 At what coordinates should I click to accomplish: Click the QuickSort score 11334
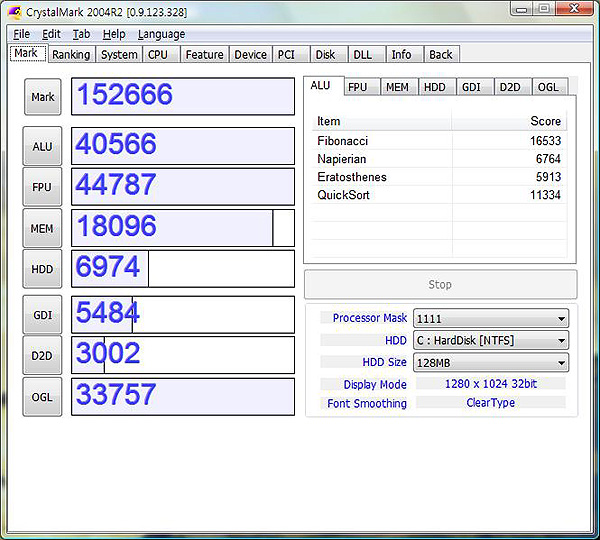click(x=545, y=195)
